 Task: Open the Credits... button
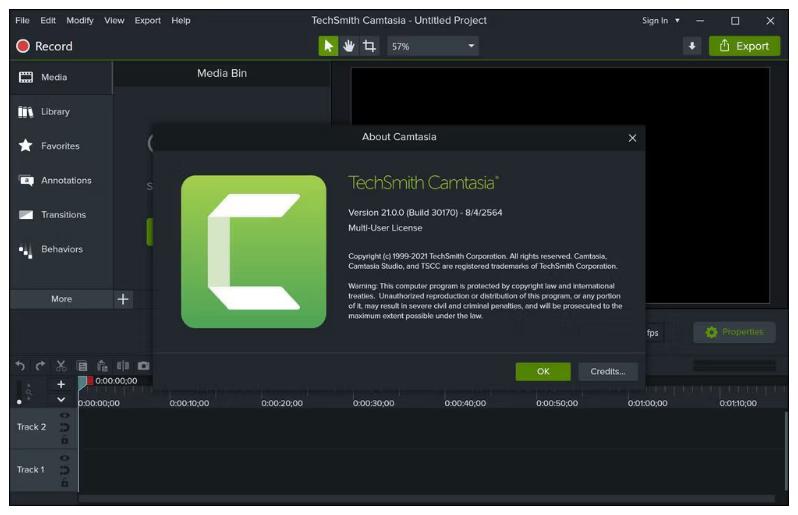click(607, 371)
